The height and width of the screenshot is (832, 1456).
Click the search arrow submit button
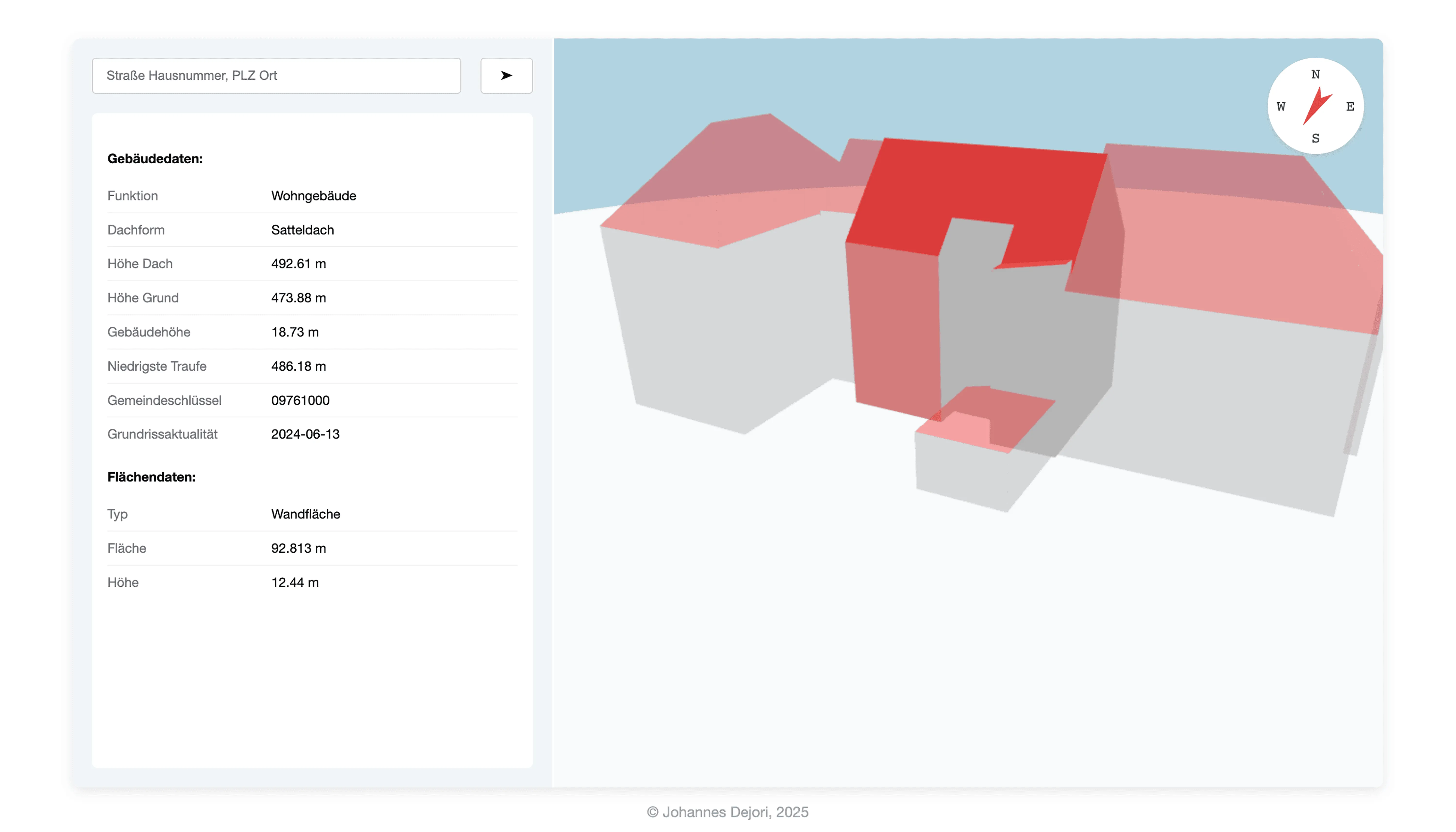506,75
